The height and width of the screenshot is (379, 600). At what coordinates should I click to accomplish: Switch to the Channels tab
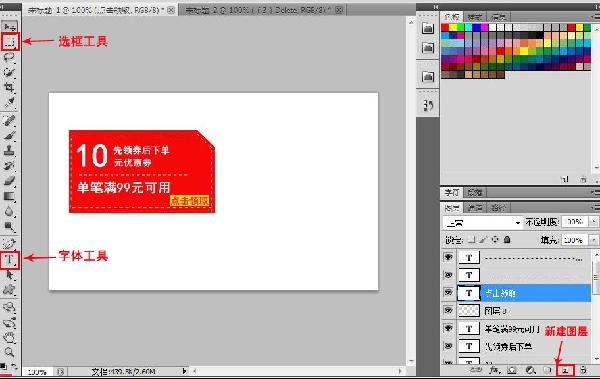[x=475, y=208]
